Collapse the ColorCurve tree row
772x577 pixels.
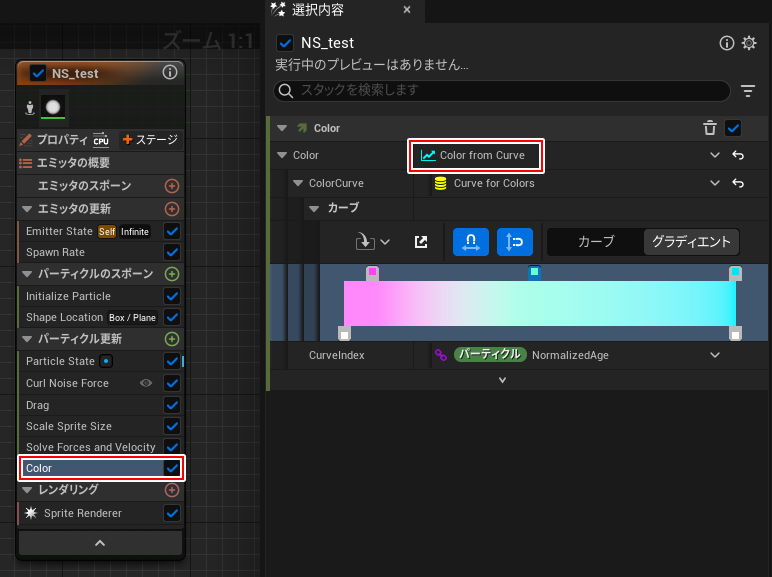point(298,184)
